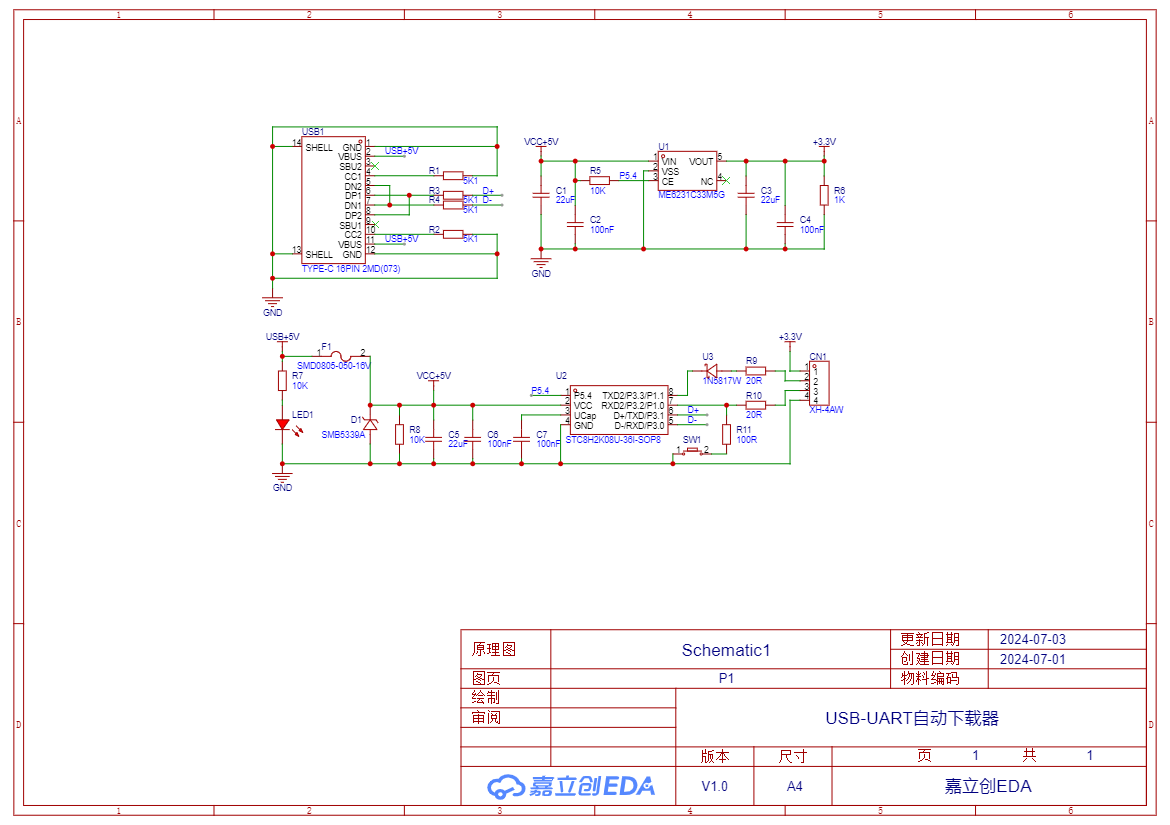Image resolution: width=1170 pixels, height=825 pixels.
Task: Click the 1N5817W part label
Action: (722, 380)
